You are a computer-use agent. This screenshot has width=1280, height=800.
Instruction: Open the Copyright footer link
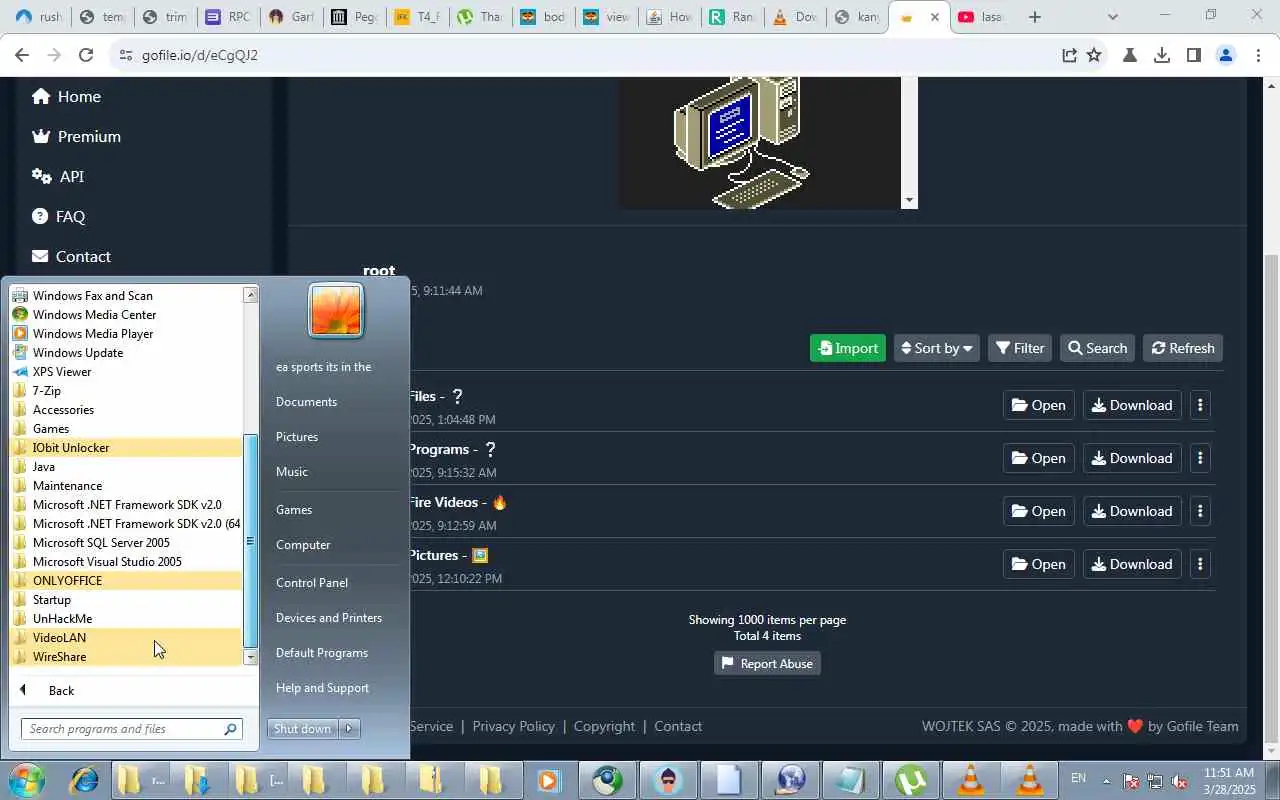click(x=604, y=726)
